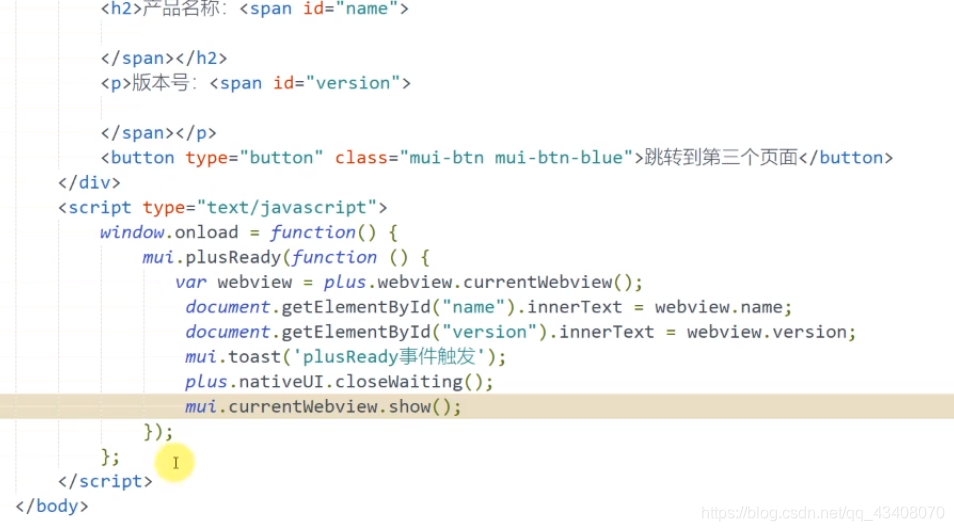Click getElementById("version") call
954x531 pixels.
tap(414, 332)
